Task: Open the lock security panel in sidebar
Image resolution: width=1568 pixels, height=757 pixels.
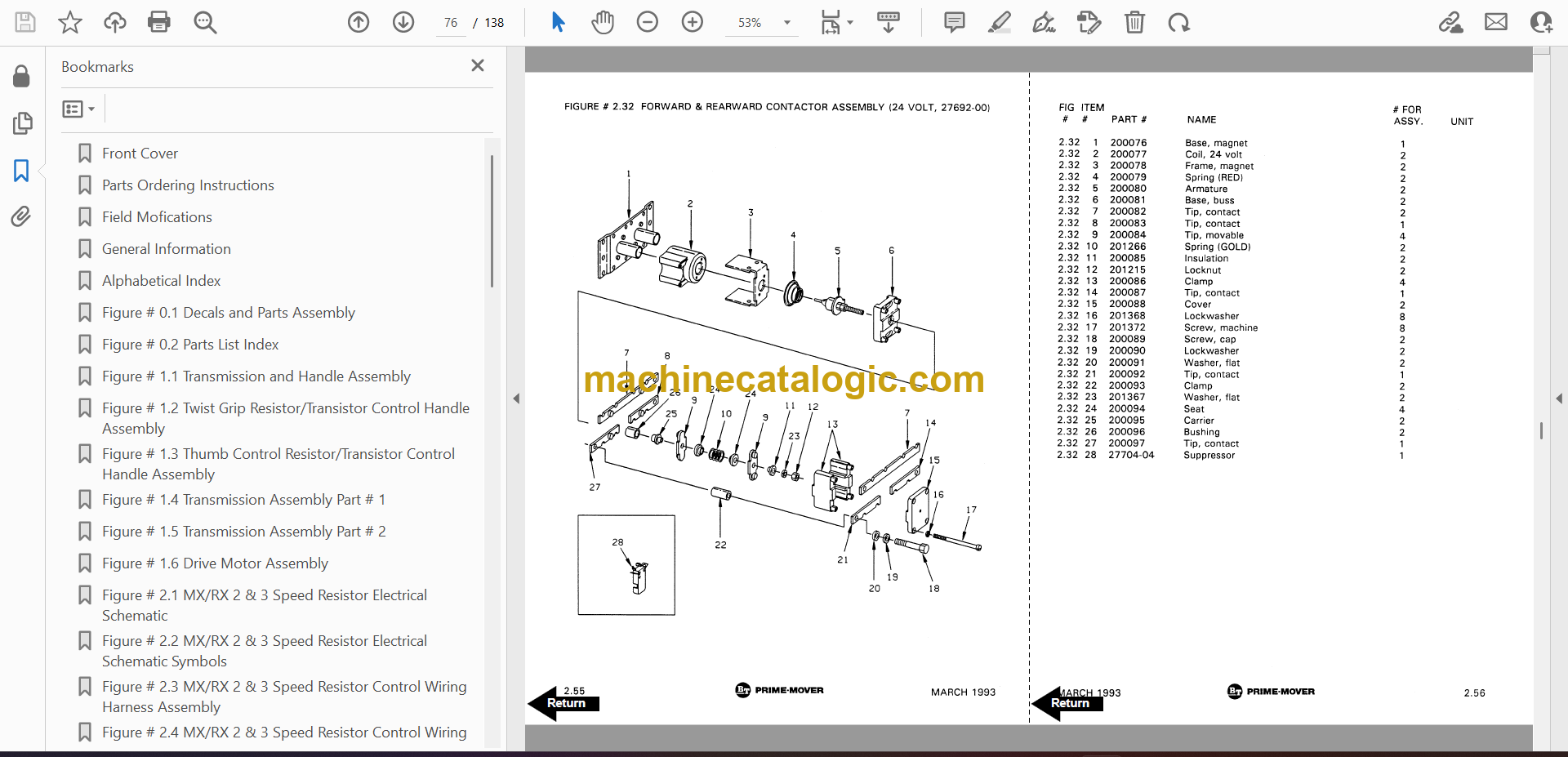Action: pos(22,77)
